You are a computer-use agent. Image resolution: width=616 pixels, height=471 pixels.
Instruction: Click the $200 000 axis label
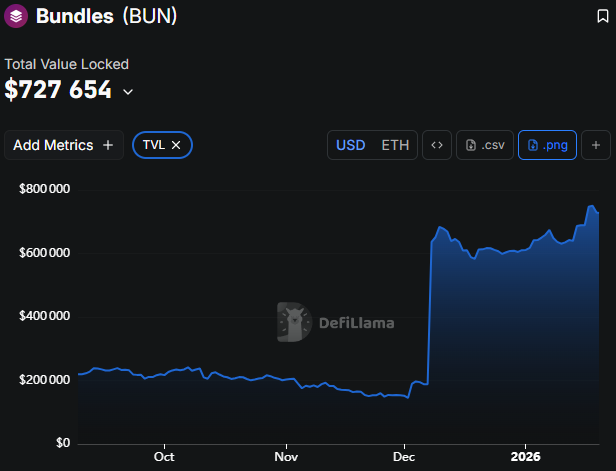44,380
